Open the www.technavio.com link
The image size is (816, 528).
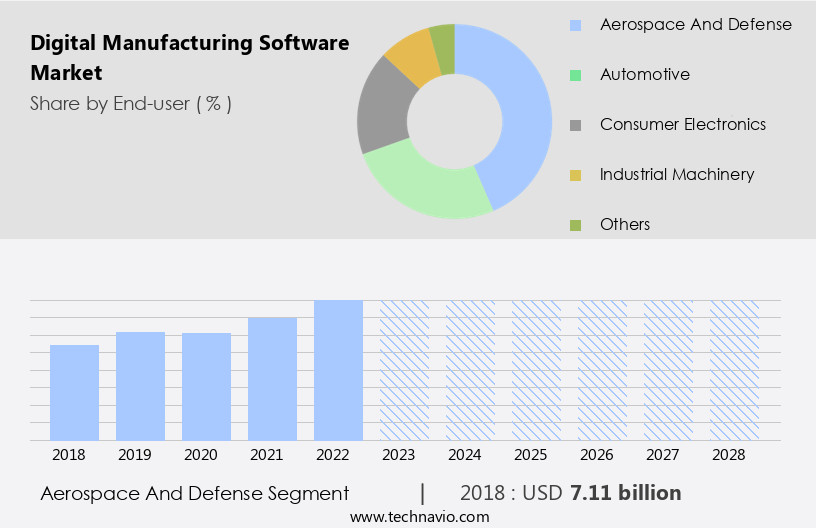[x=419, y=517]
